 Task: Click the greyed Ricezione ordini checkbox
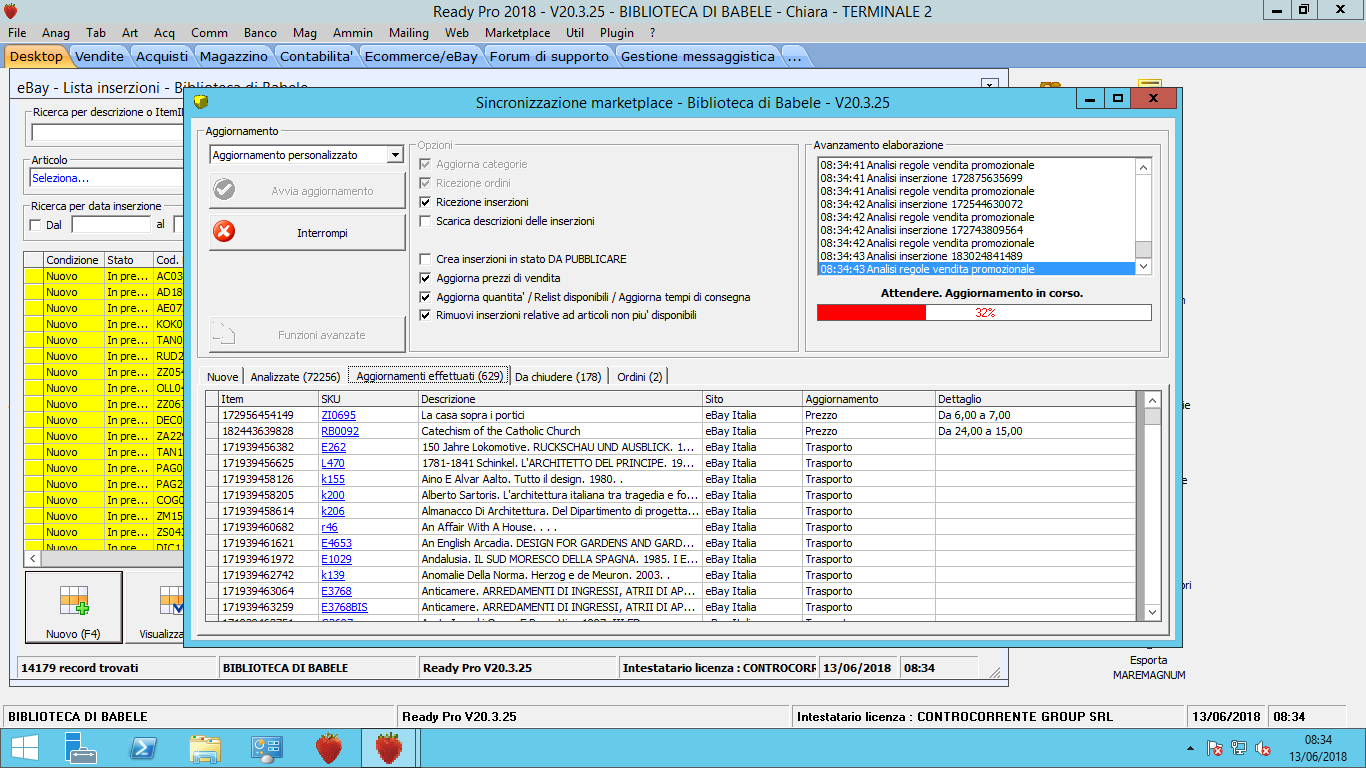(x=426, y=183)
